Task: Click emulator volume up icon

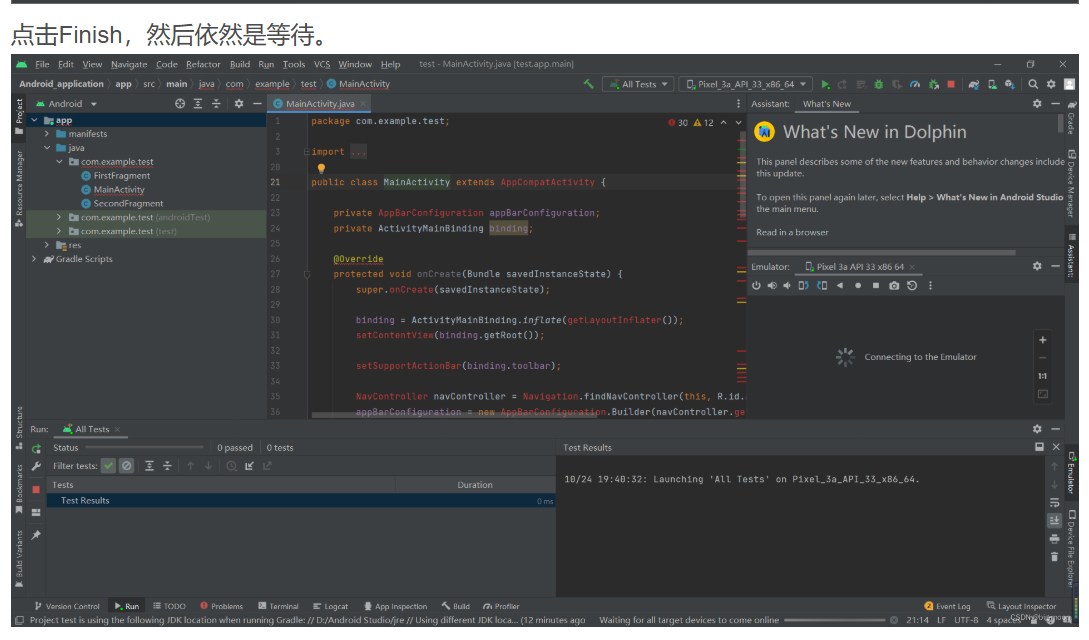Action: pos(772,285)
